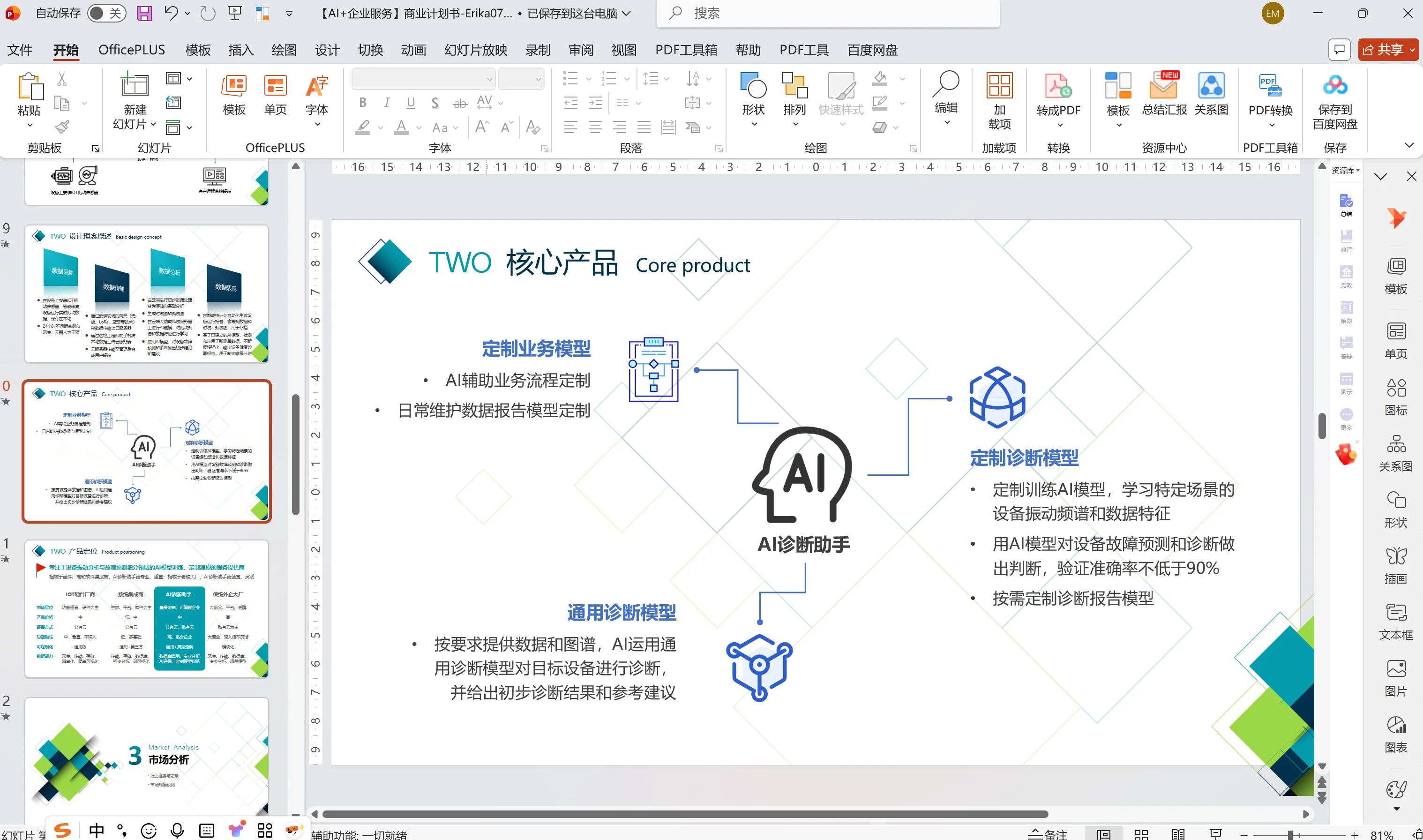This screenshot has height=840, width=1423.
Task: Toggle Underline formatting button
Action: coord(411,103)
